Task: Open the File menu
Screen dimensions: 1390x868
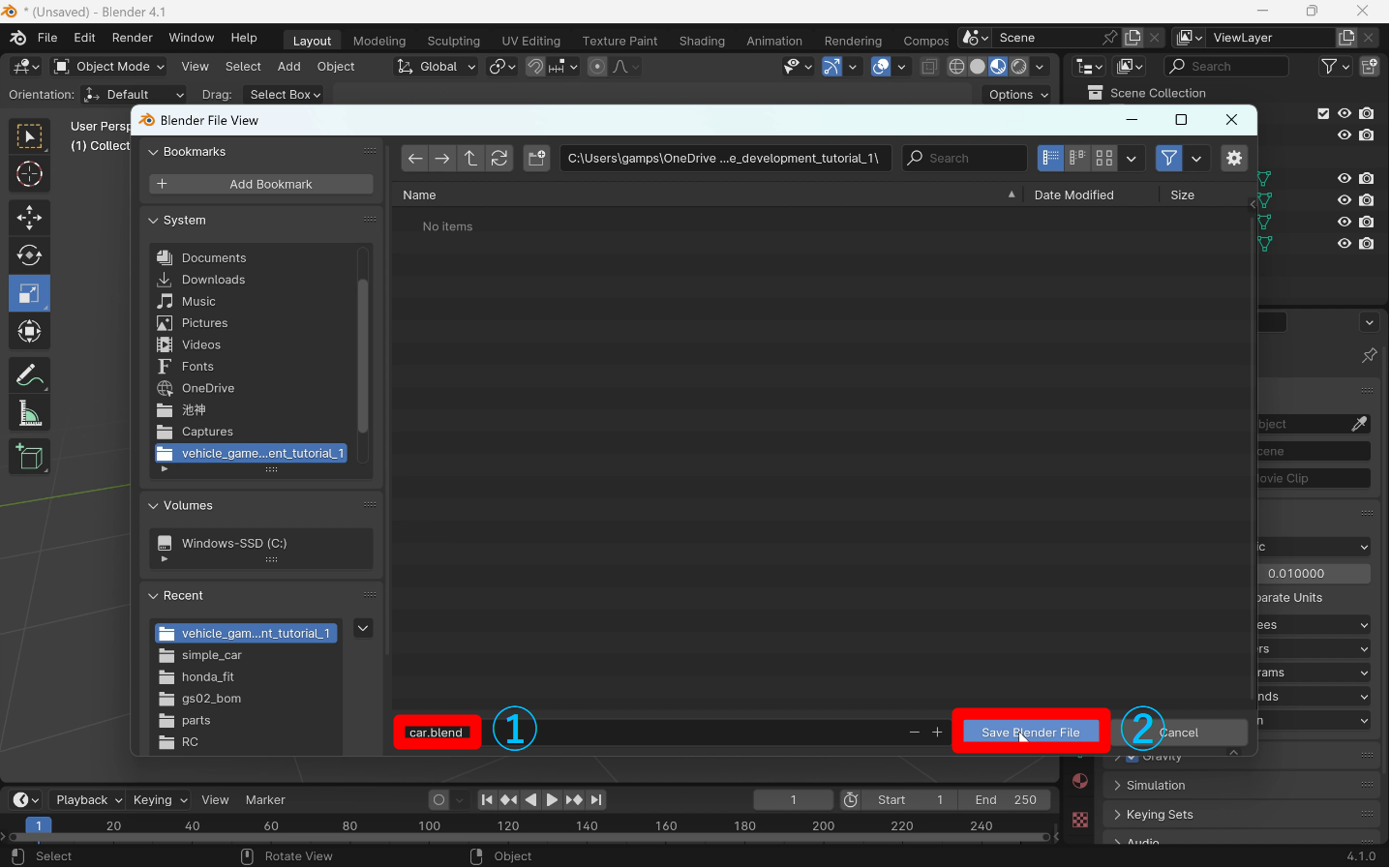Action: click(x=47, y=38)
